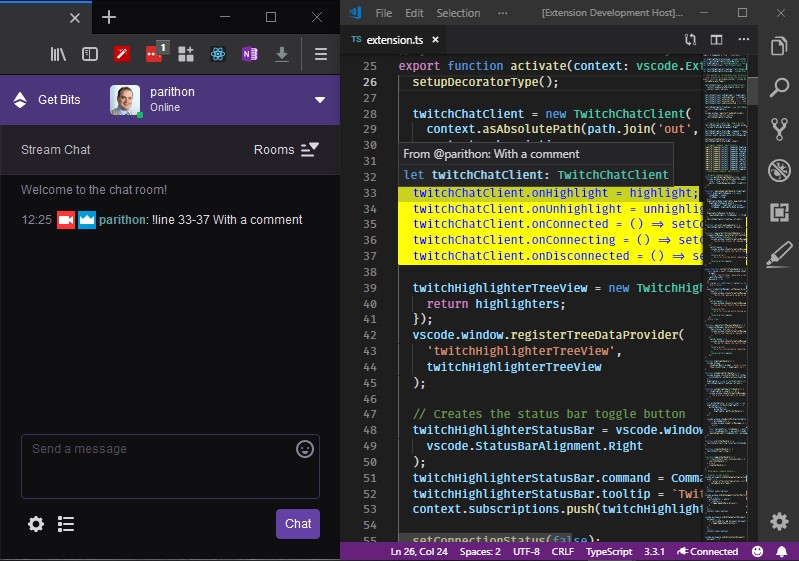
Task: Select language mode TypeScript in status bar
Action: 609,551
